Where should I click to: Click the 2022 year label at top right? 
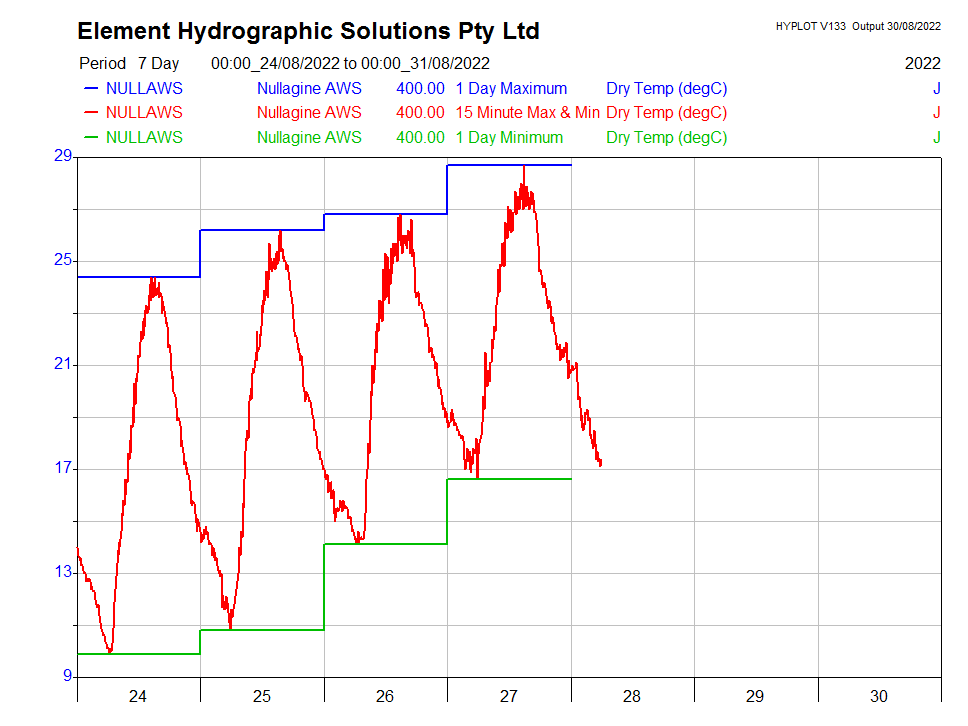[x=922, y=63]
